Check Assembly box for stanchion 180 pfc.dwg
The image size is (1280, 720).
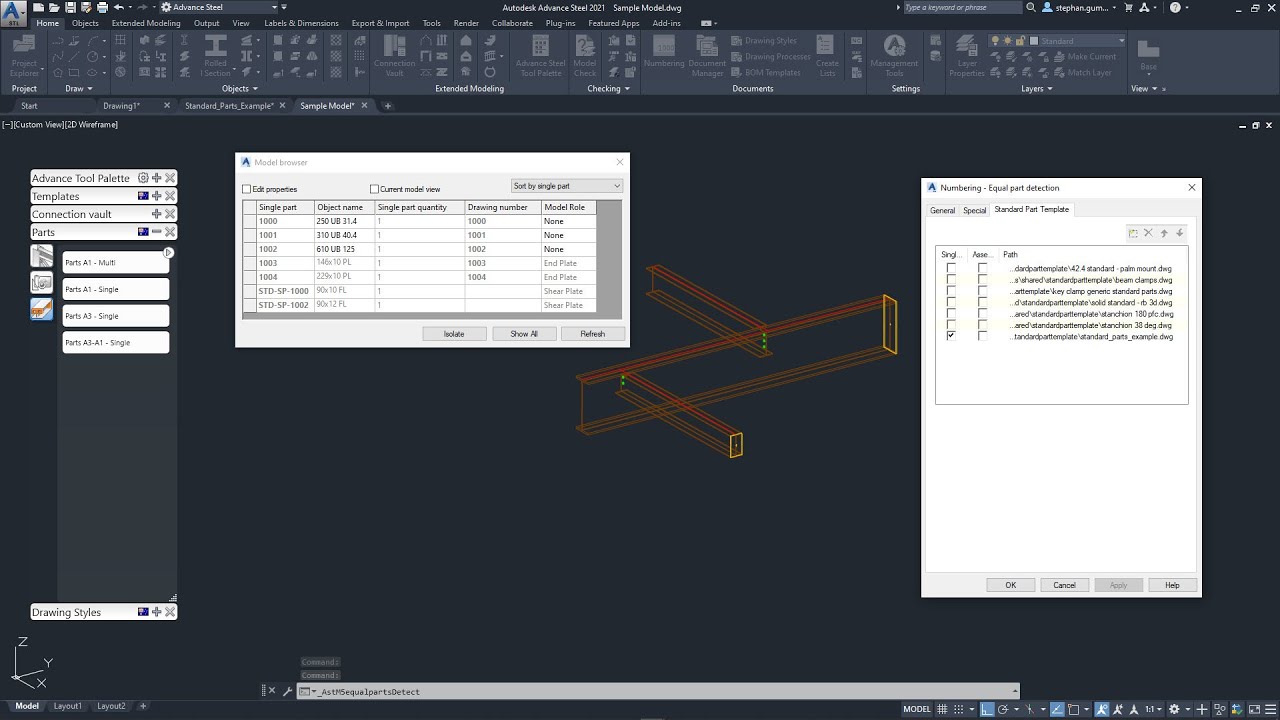tap(983, 314)
